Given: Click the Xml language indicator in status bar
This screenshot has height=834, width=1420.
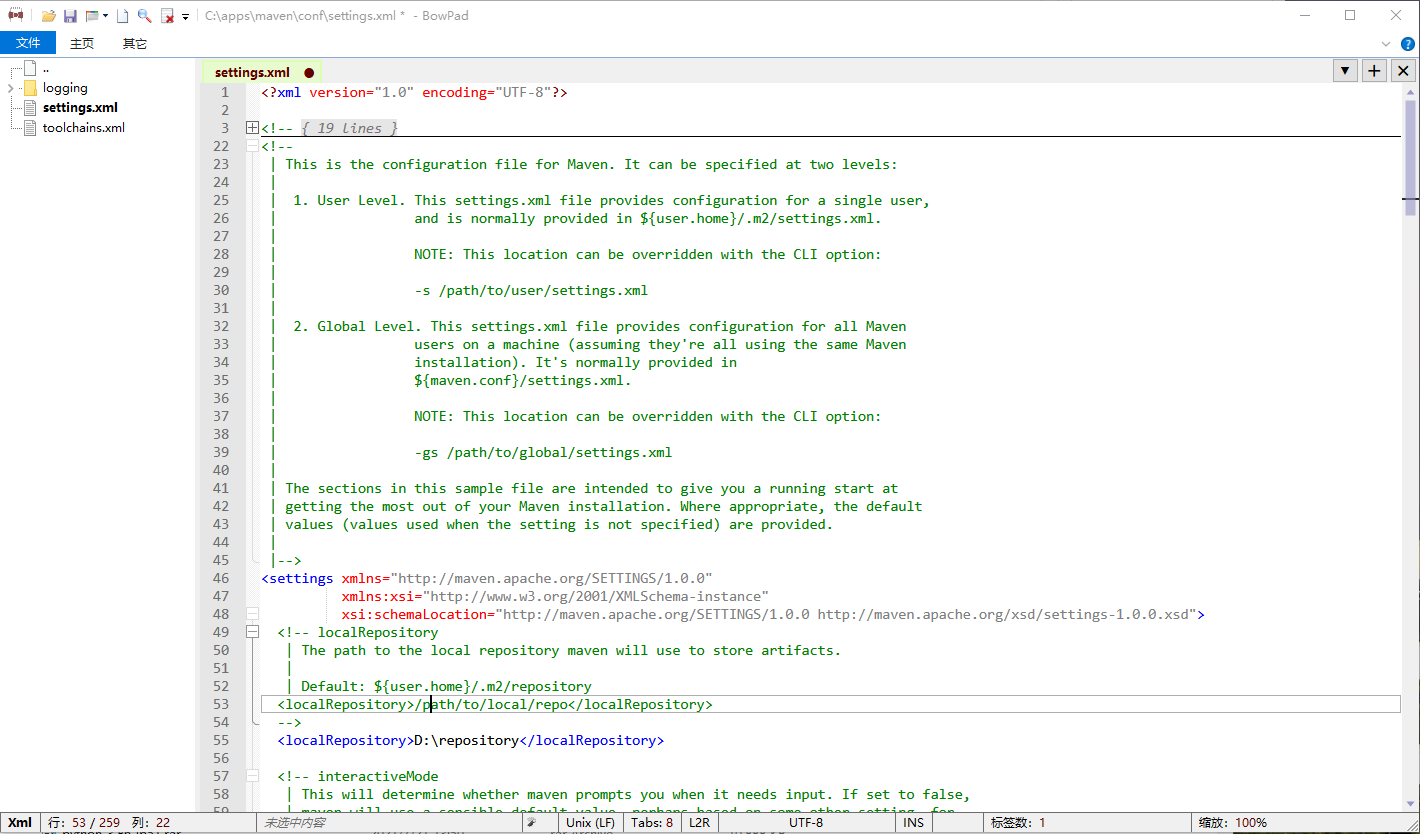Looking at the screenshot, I should (20, 823).
